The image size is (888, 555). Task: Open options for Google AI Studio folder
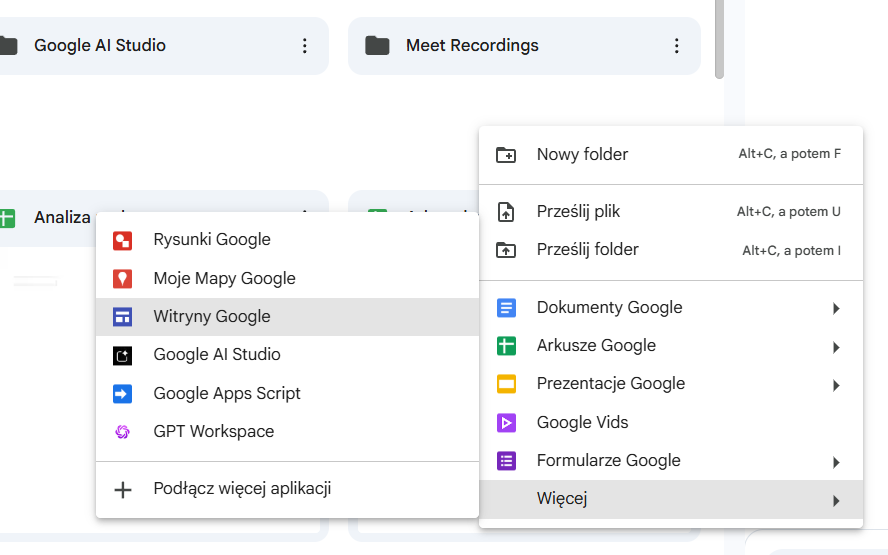click(x=304, y=46)
